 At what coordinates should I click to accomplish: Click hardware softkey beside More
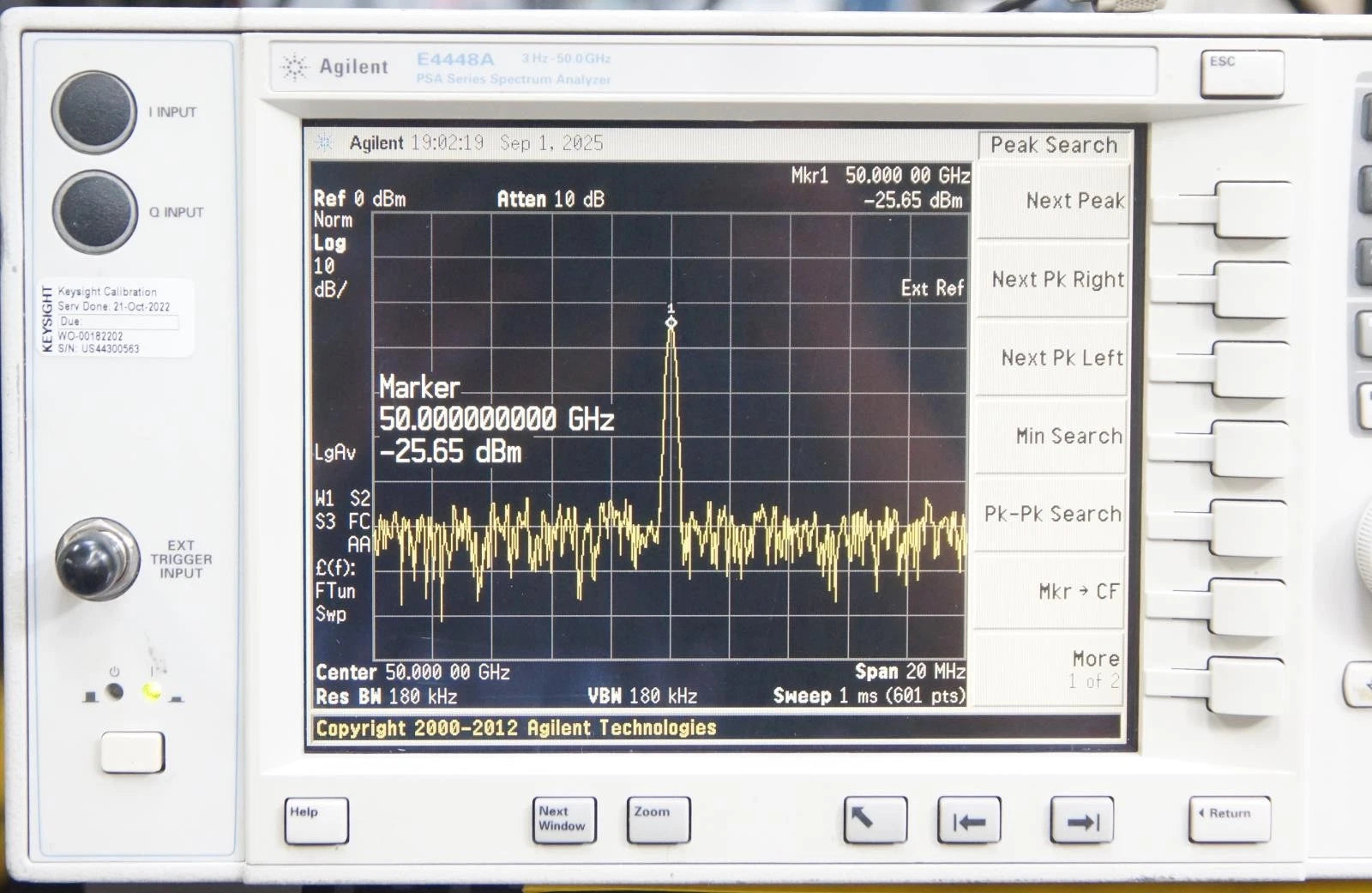tap(1245, 685)
